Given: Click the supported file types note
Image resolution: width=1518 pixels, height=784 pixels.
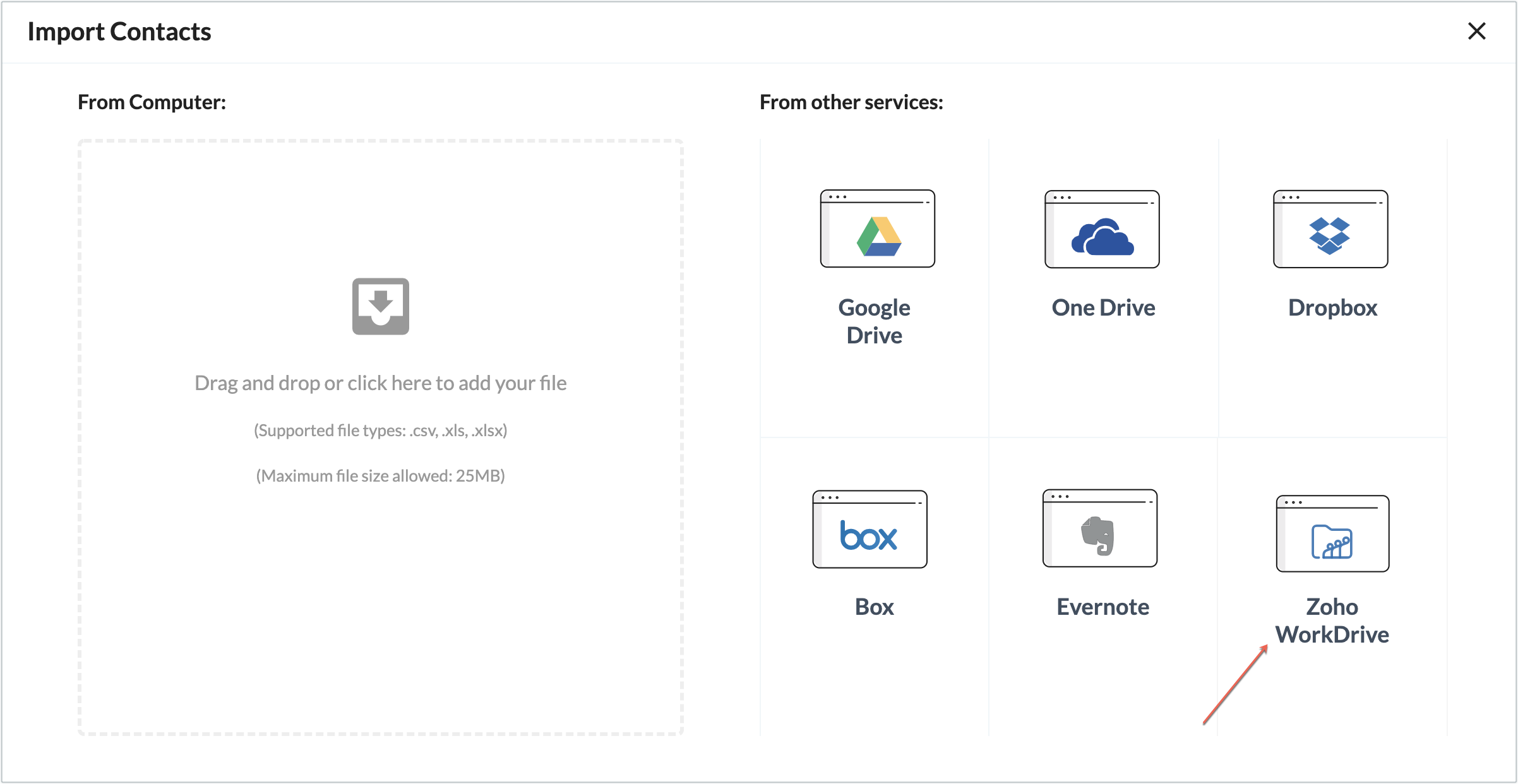Looking at the screenshot, I should click(x=380, y=431).
